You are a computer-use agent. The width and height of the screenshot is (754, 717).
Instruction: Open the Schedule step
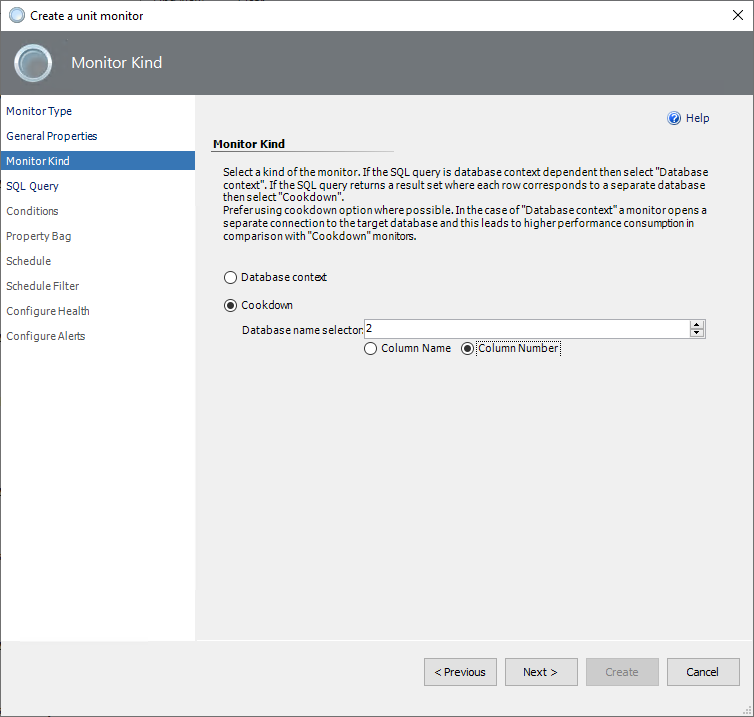28,261
